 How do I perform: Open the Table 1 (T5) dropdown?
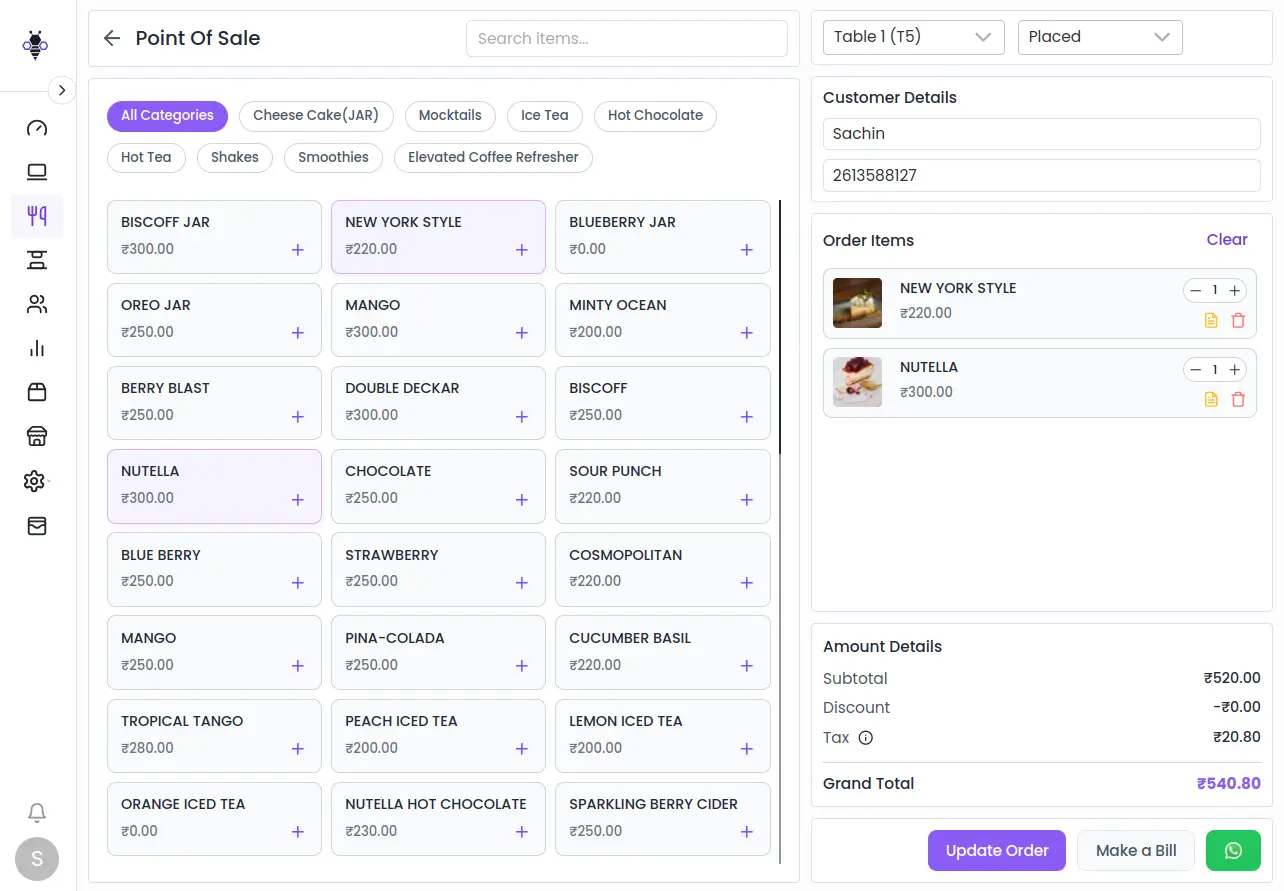click(x=912, y=37)
